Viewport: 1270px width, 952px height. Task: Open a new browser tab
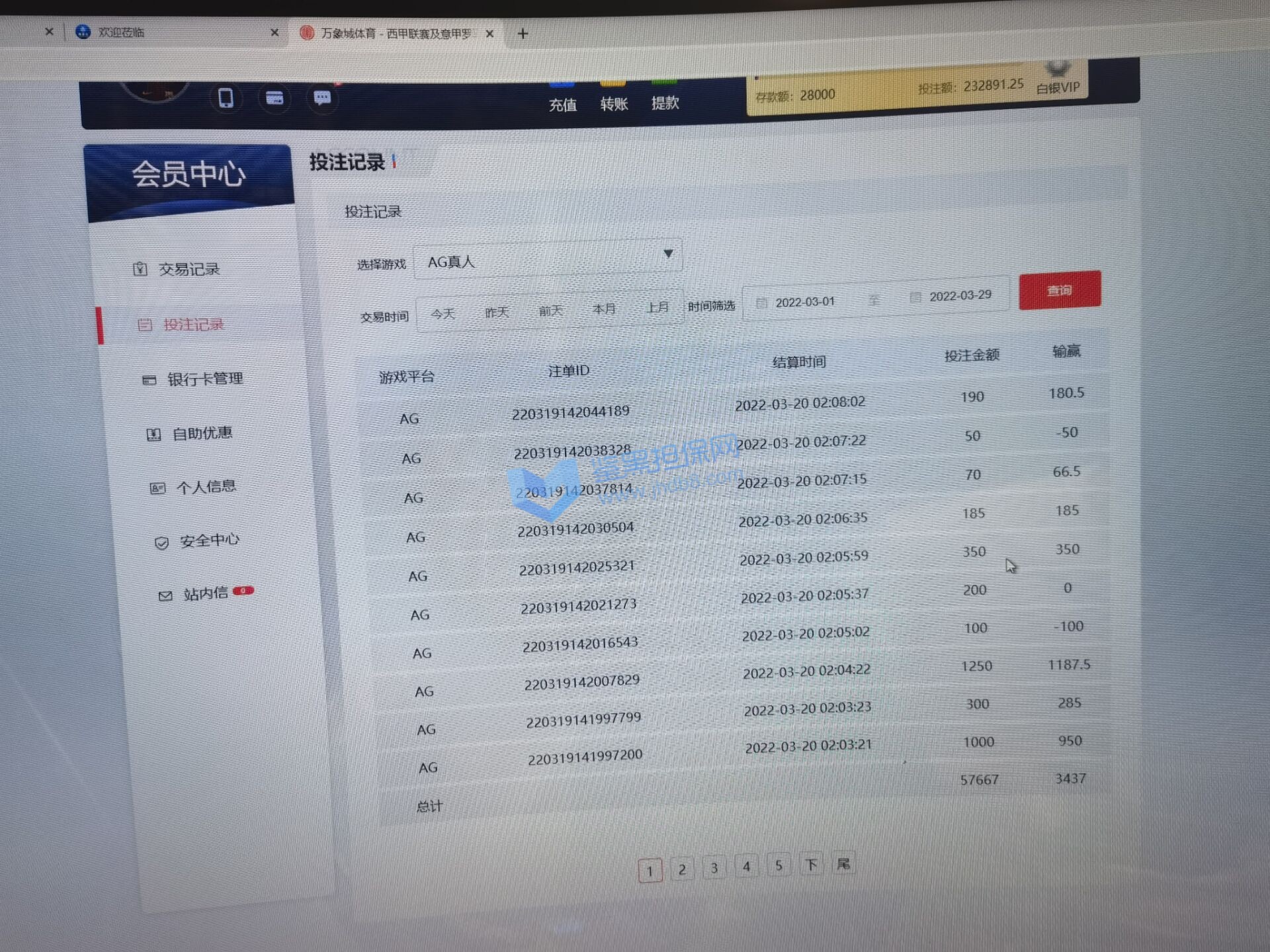point(523,34)
